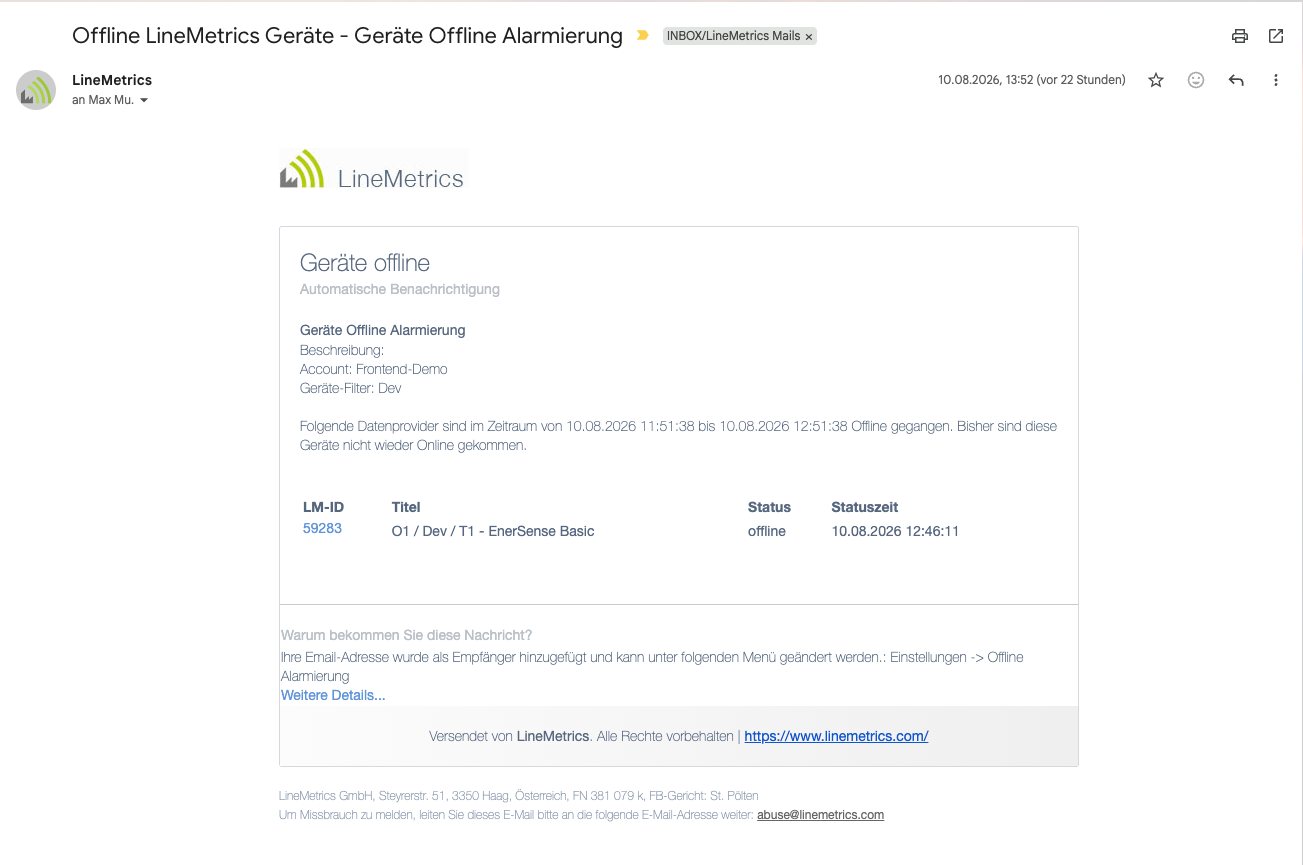
Task: Toggle the yellow importance marker
Action: coord(643,36)
